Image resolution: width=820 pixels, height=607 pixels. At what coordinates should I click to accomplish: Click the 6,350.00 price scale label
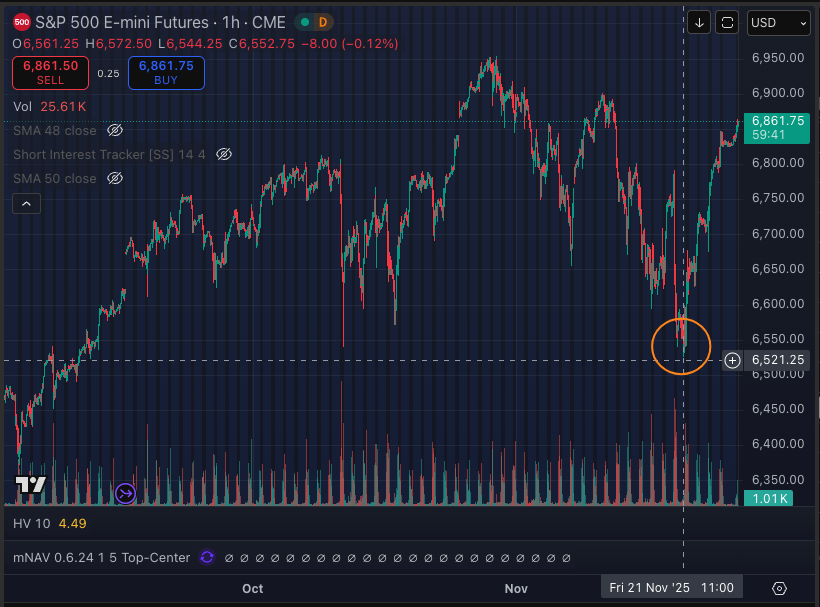pyautogui.click(x=778, y=479)
